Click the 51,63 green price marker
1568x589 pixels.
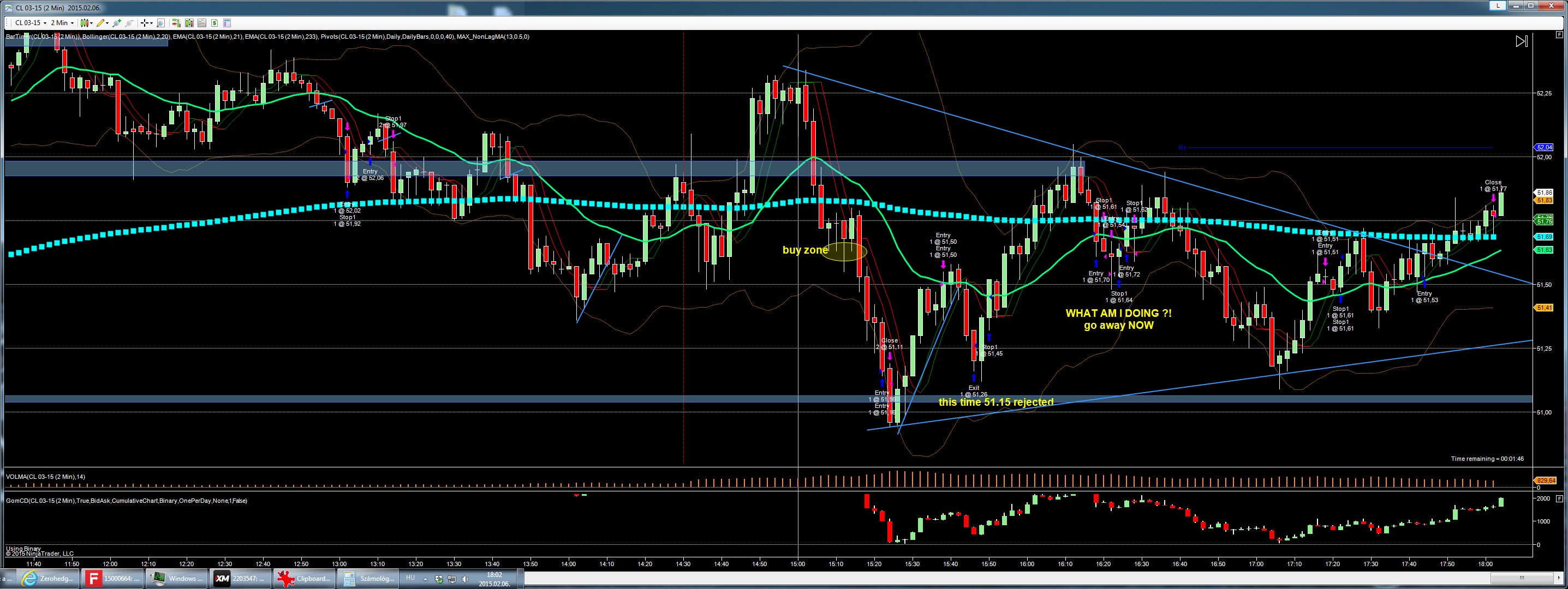pyautogui.click(x=1545, y=250)
